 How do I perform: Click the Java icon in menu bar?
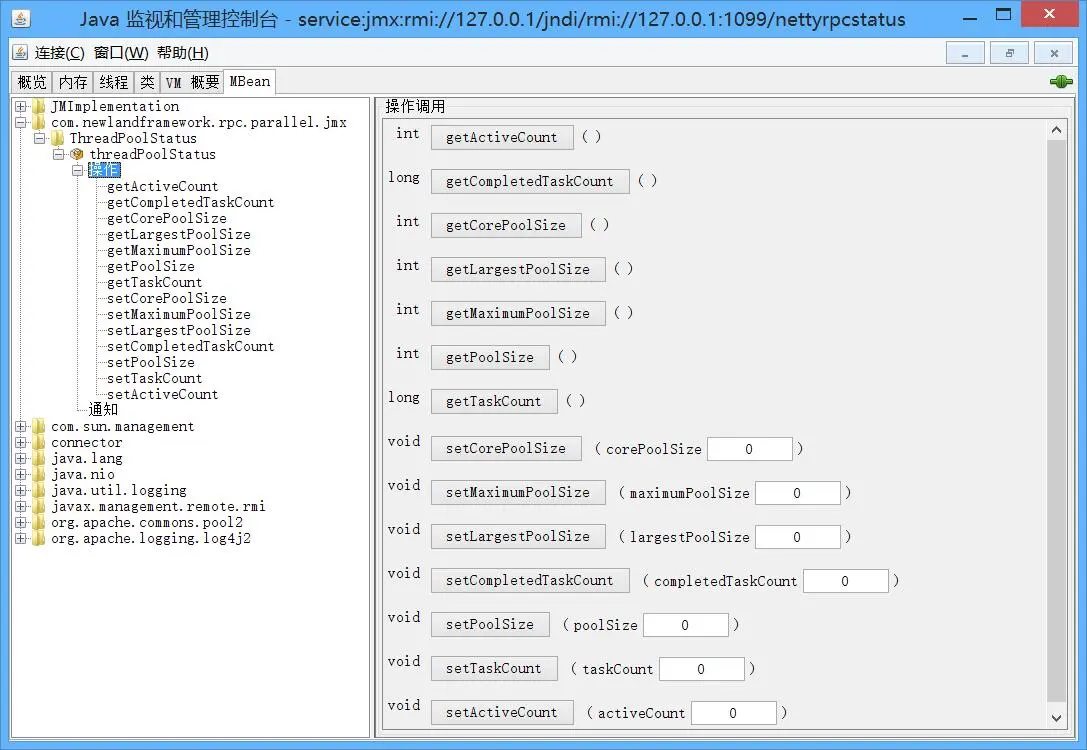(20, 53)
